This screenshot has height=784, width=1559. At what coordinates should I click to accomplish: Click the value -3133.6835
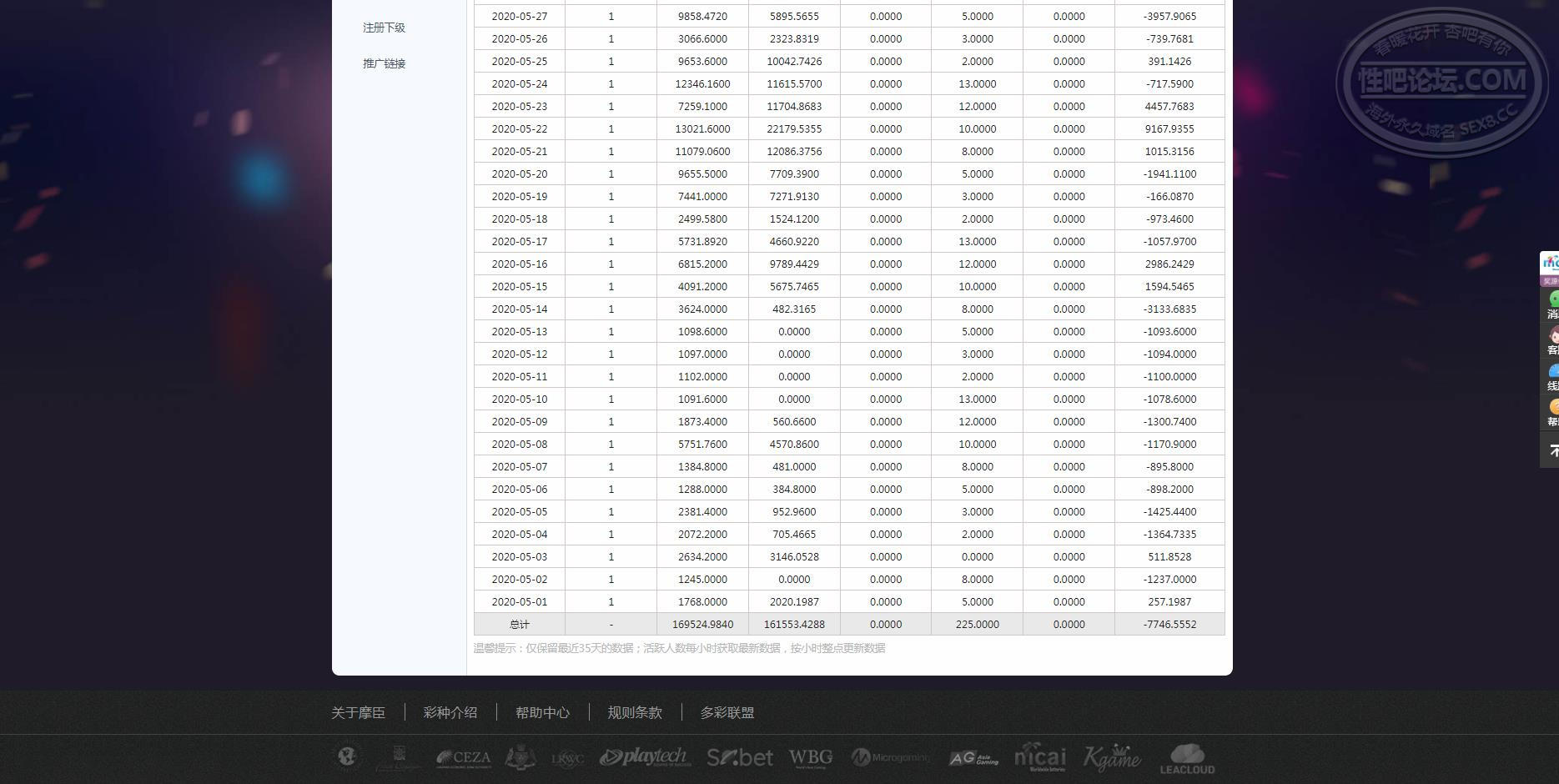point(1169,309)
